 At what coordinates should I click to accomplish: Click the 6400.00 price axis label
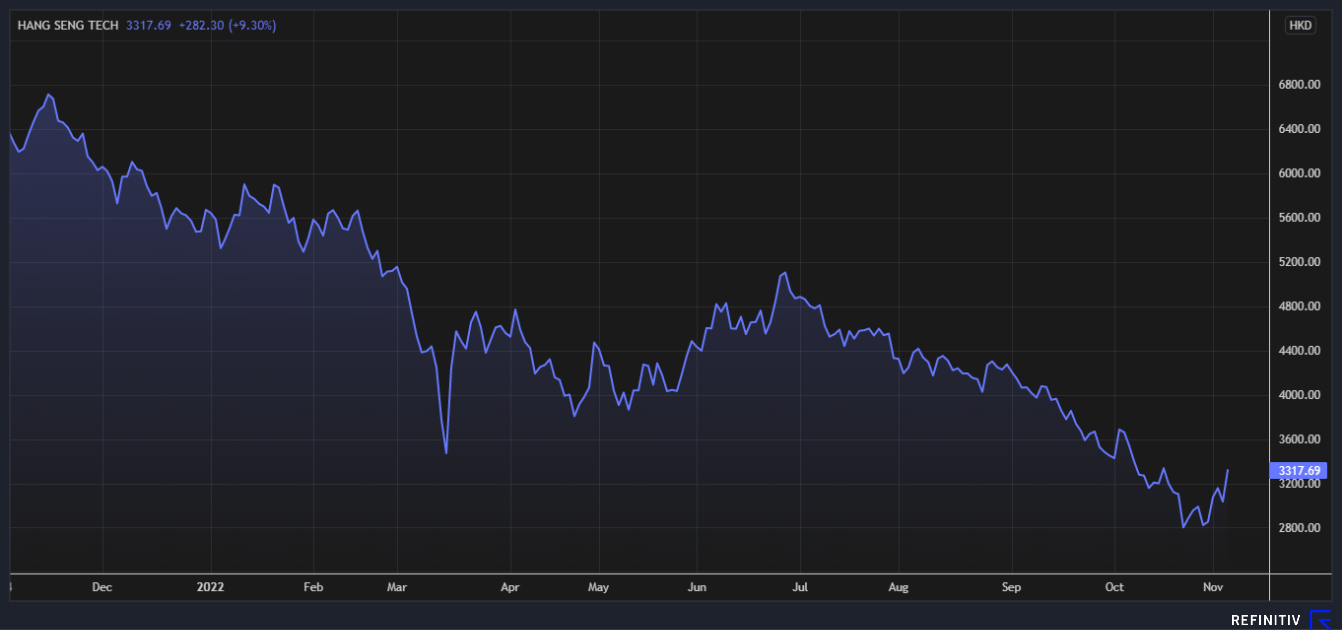pyautogui.click(x=1300, y=129)
